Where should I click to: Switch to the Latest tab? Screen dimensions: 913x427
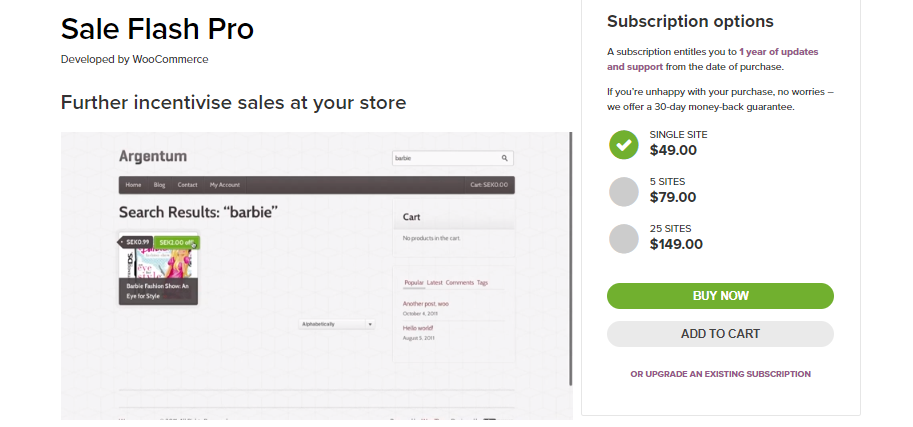click(x=434, y=283)
